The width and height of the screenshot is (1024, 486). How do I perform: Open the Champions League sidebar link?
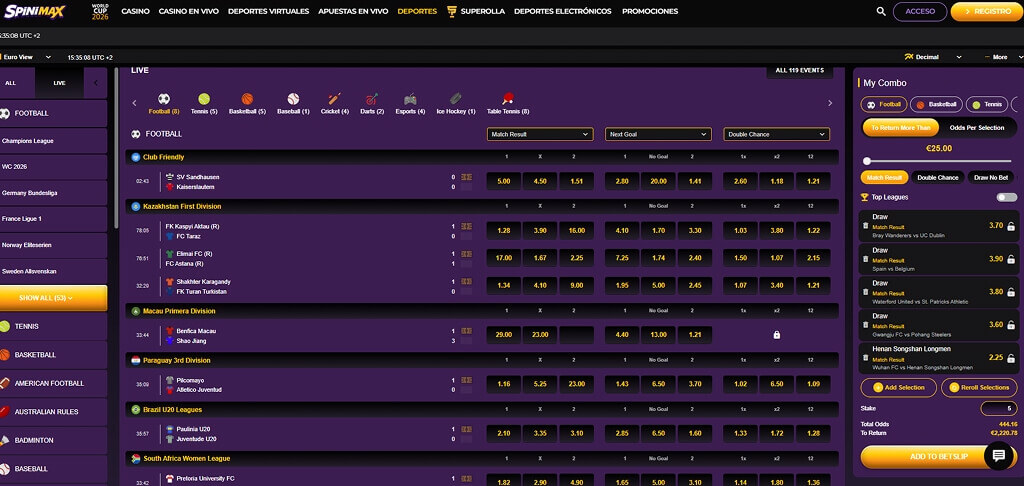(54, 141)
